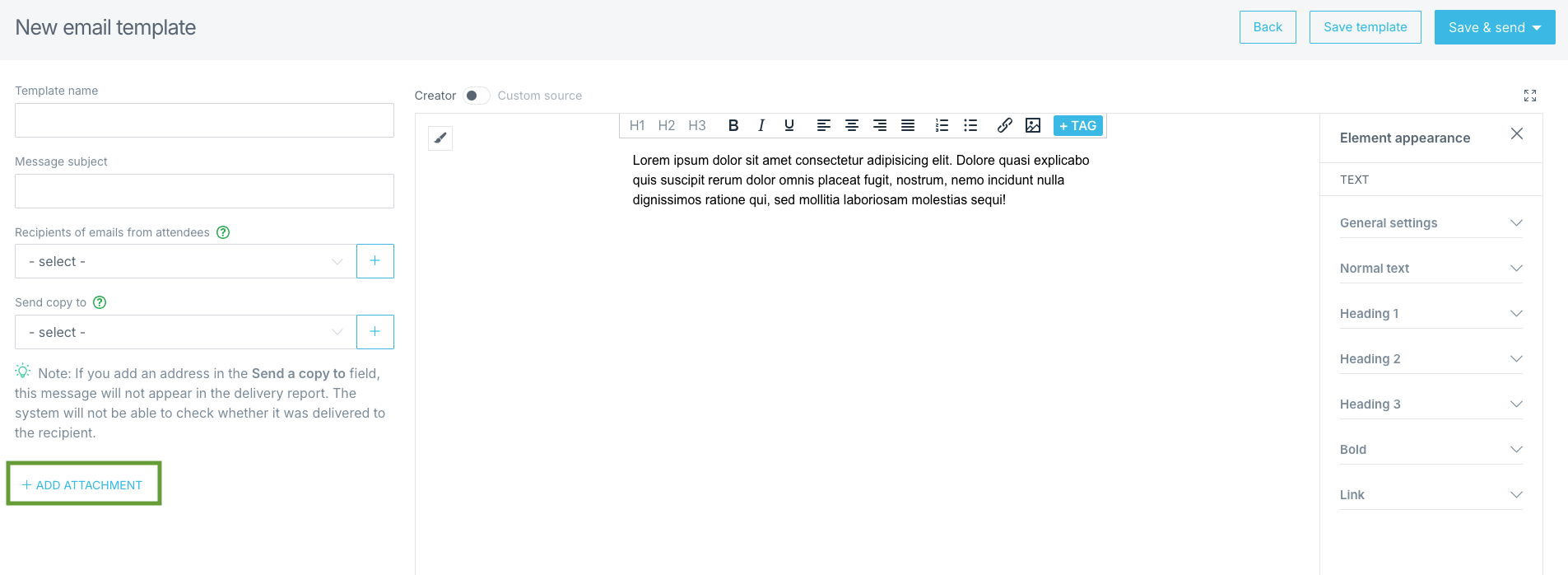Viewport: 1568px width, 575px height.
Task: Click the Custom source label
Action: (x=540, y=96)
